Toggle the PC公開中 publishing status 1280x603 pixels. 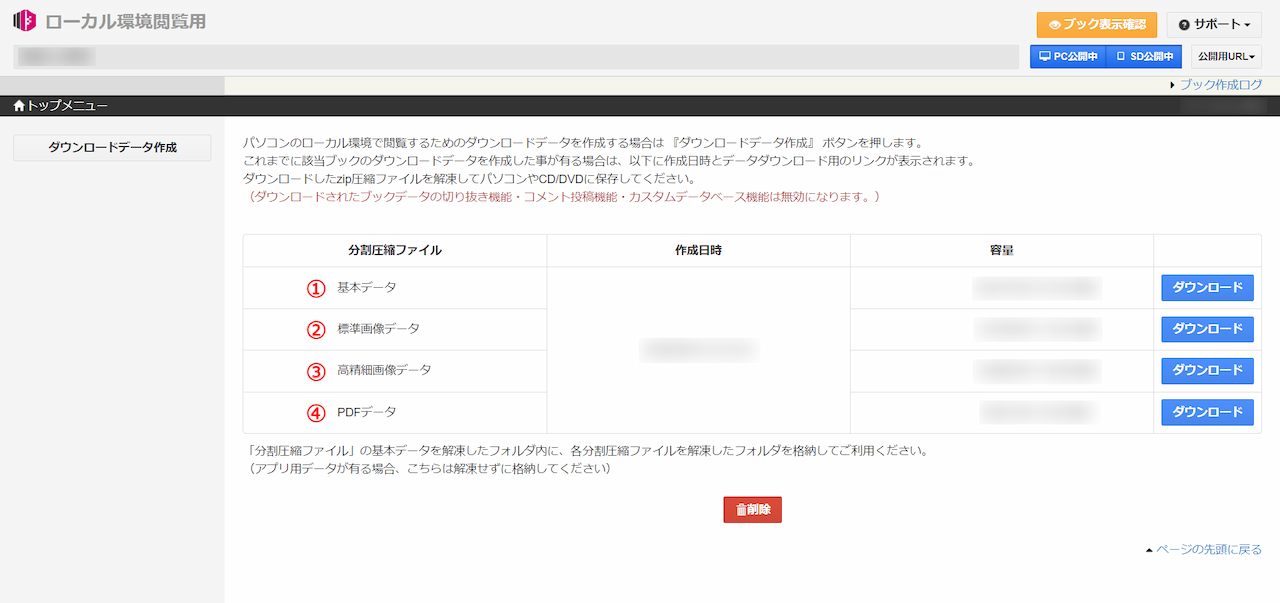point(1067,56)
